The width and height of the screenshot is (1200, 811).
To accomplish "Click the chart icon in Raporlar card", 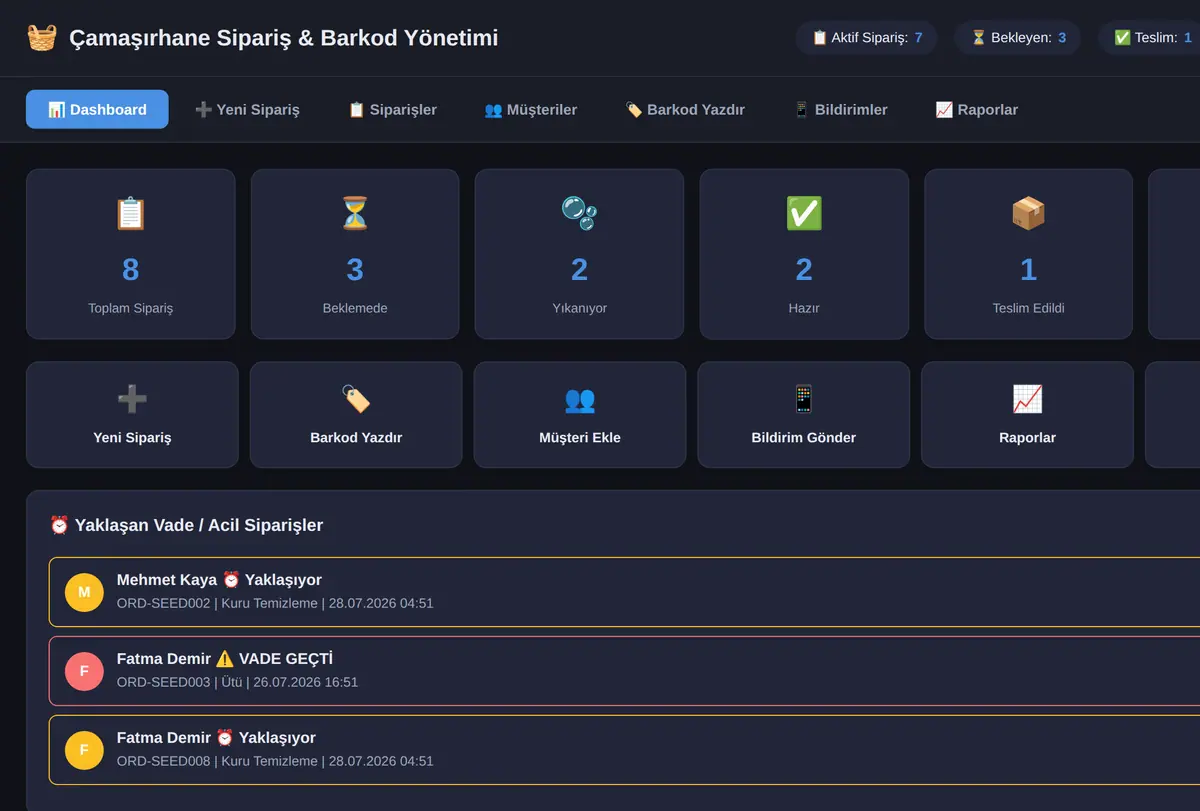I will [1027, 399].
